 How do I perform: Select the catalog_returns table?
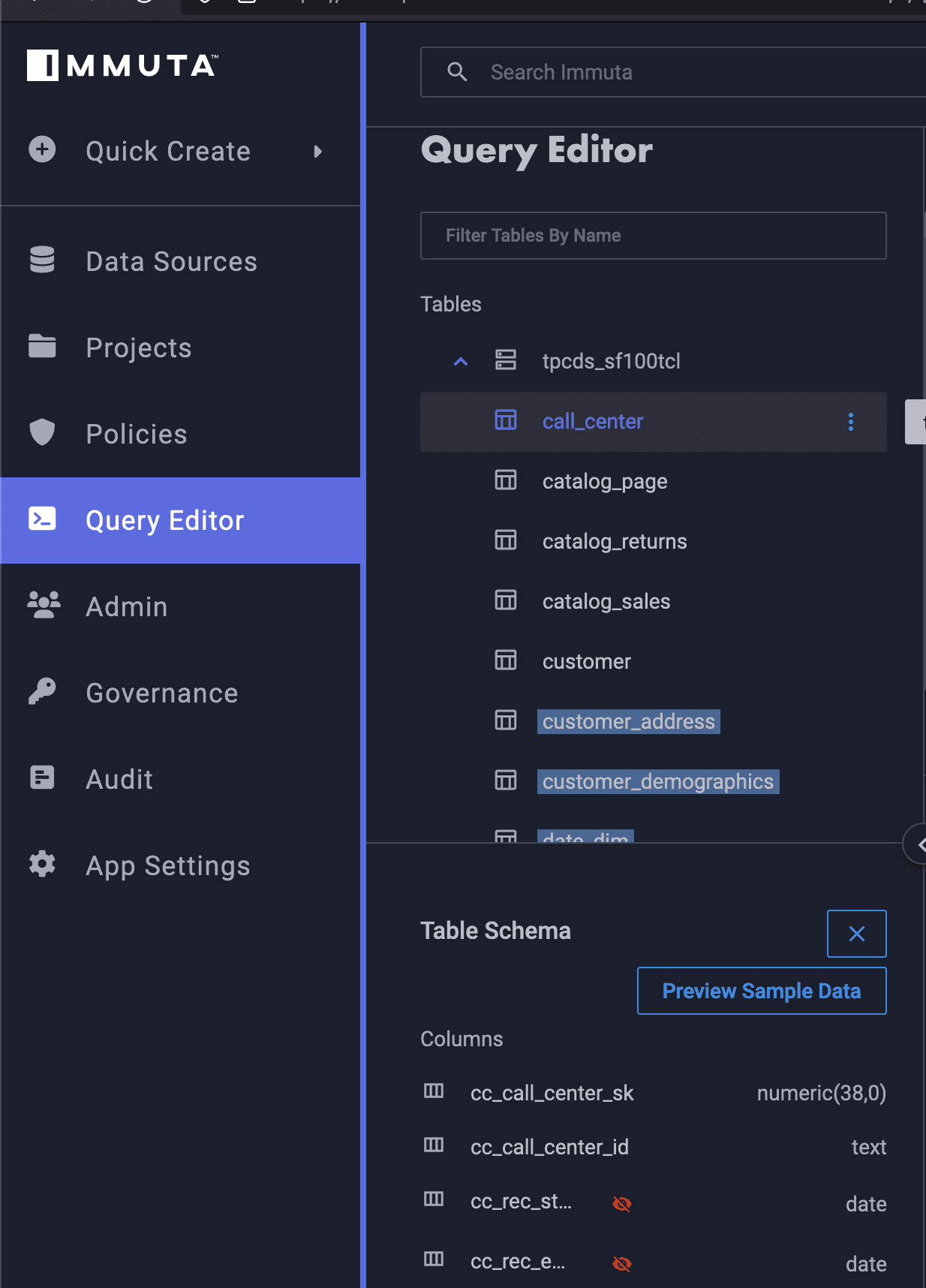(x=615, y=541)
